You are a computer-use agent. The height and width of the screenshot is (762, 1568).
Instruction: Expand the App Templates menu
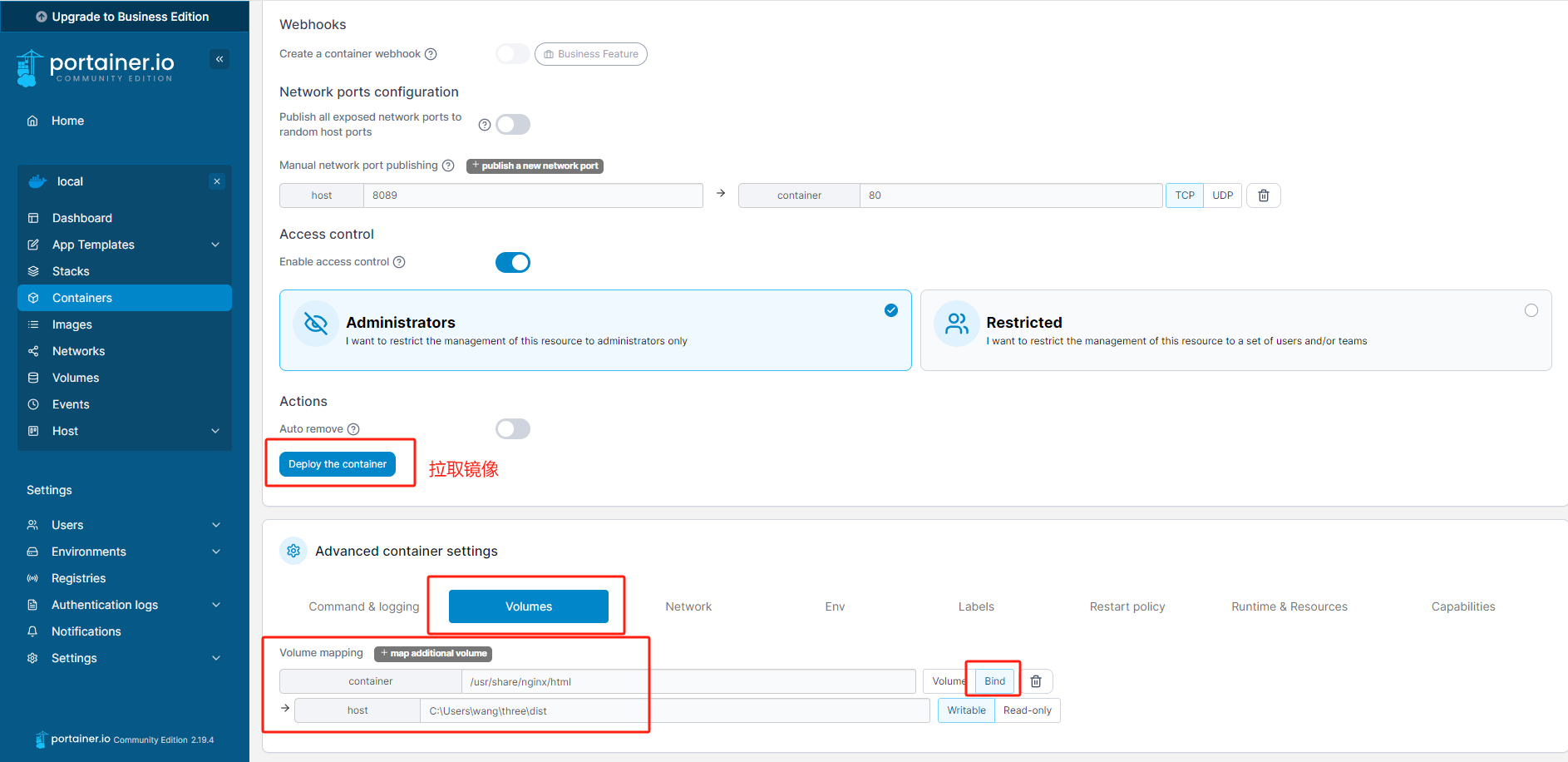click(x=125, y=245)
